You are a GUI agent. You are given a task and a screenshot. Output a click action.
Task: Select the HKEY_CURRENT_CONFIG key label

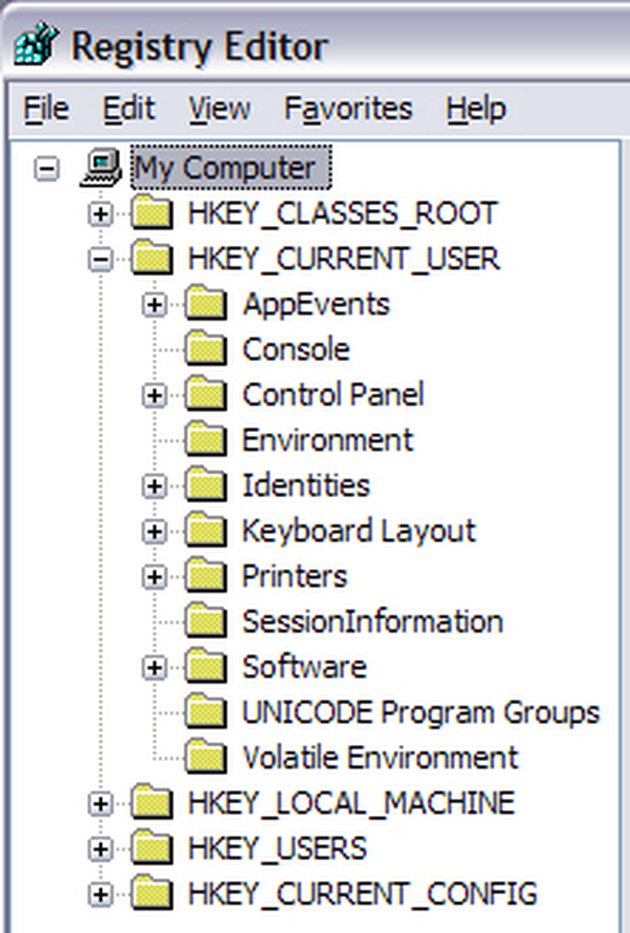[362, 893]
